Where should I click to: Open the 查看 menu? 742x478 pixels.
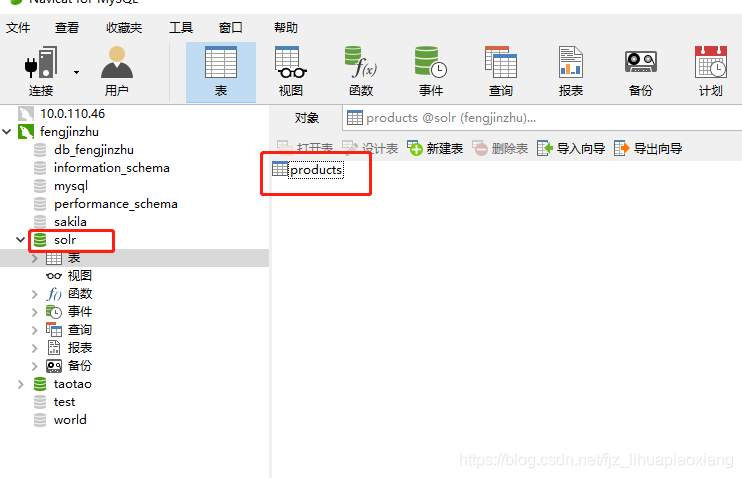point(67,27)
